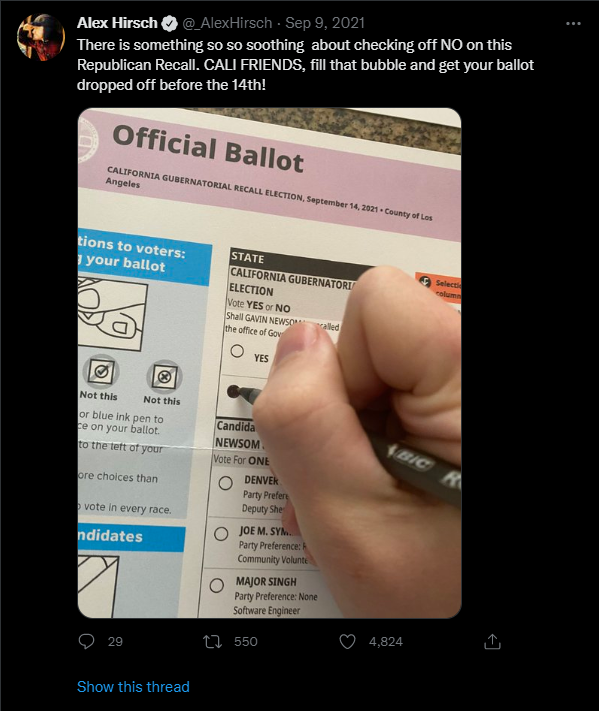599x711 pixels.
Task: Share the tweet via the upload icon
Action: (492, 641)
